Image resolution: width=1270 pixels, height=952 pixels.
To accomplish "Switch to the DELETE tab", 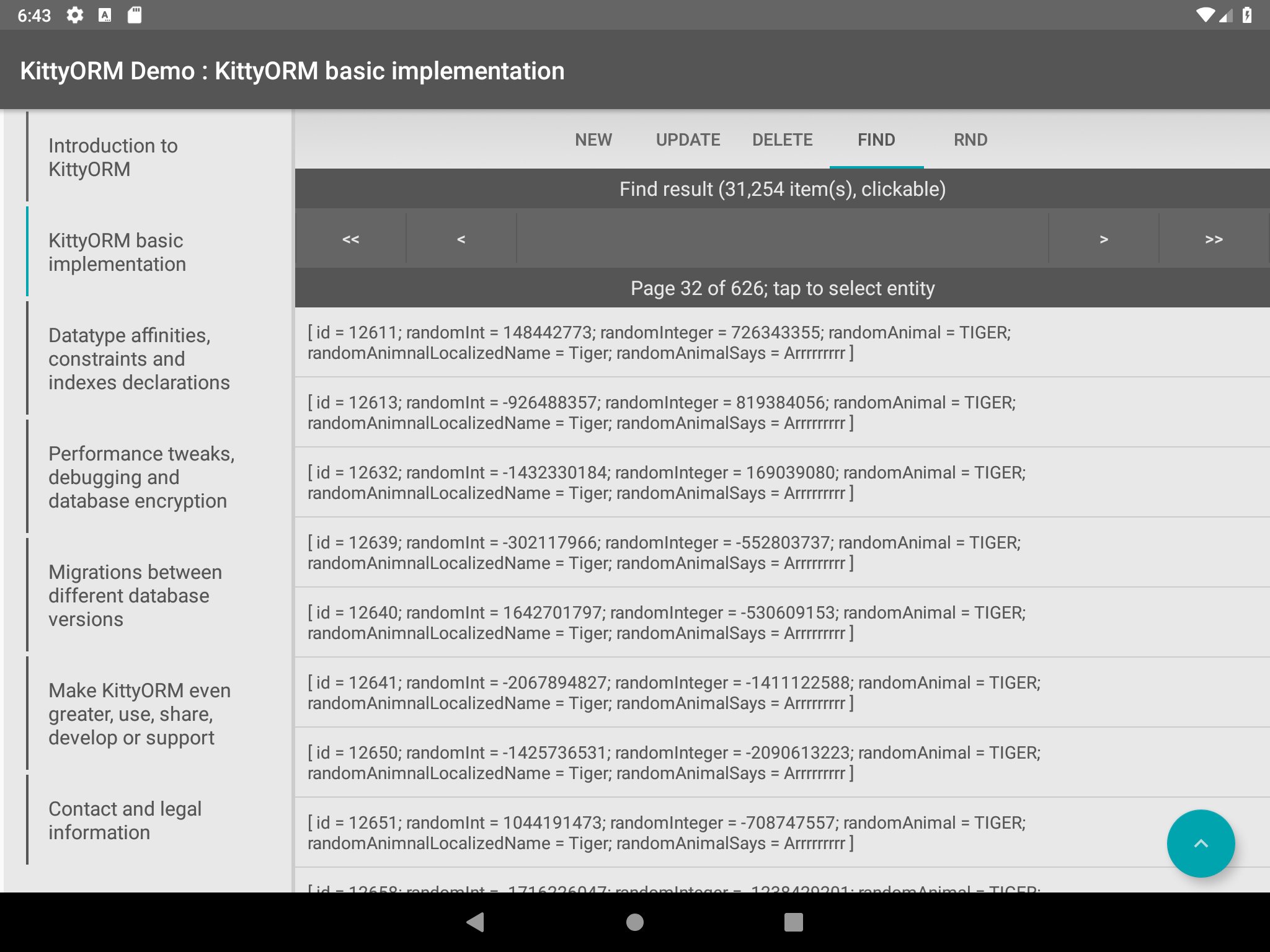I will pyautogui.click(x=782, y=139).
